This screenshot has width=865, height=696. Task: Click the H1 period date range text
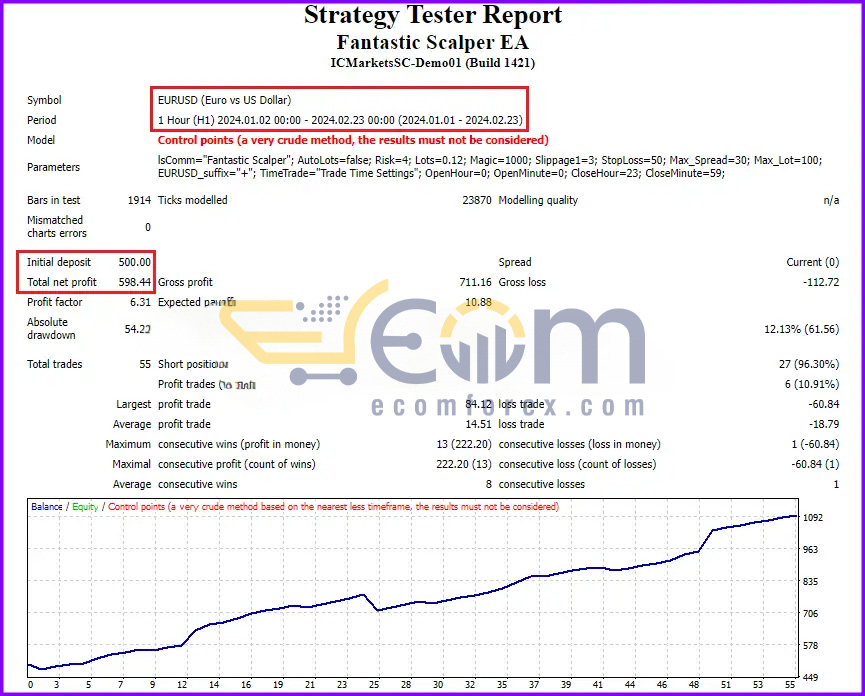[340, 120]
